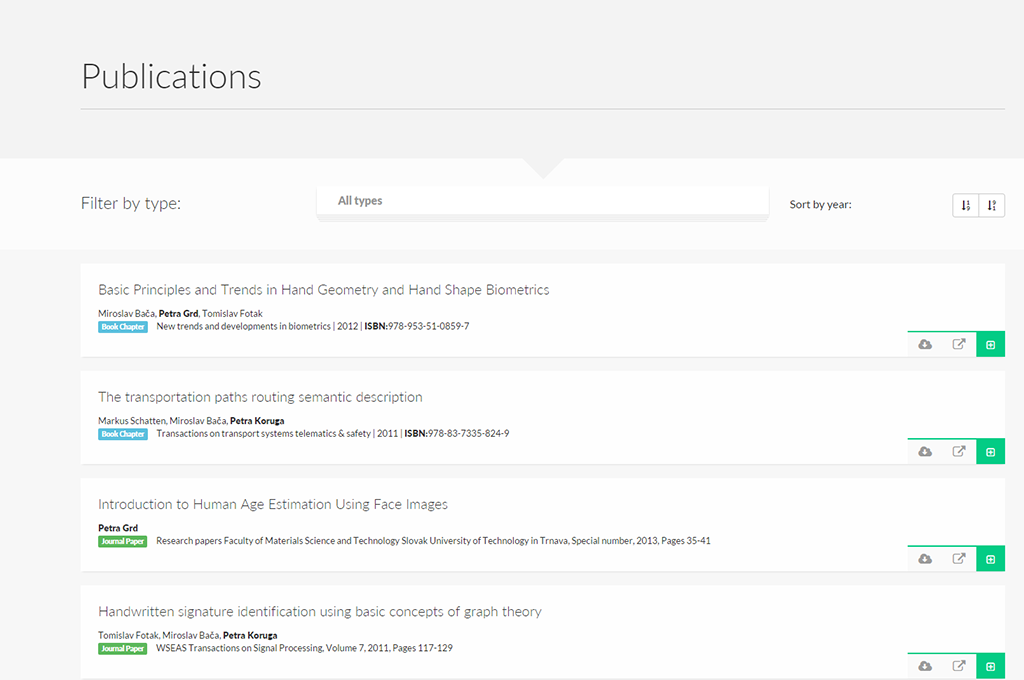
Task: Sort publications by year descending
Action: point(991,205)
